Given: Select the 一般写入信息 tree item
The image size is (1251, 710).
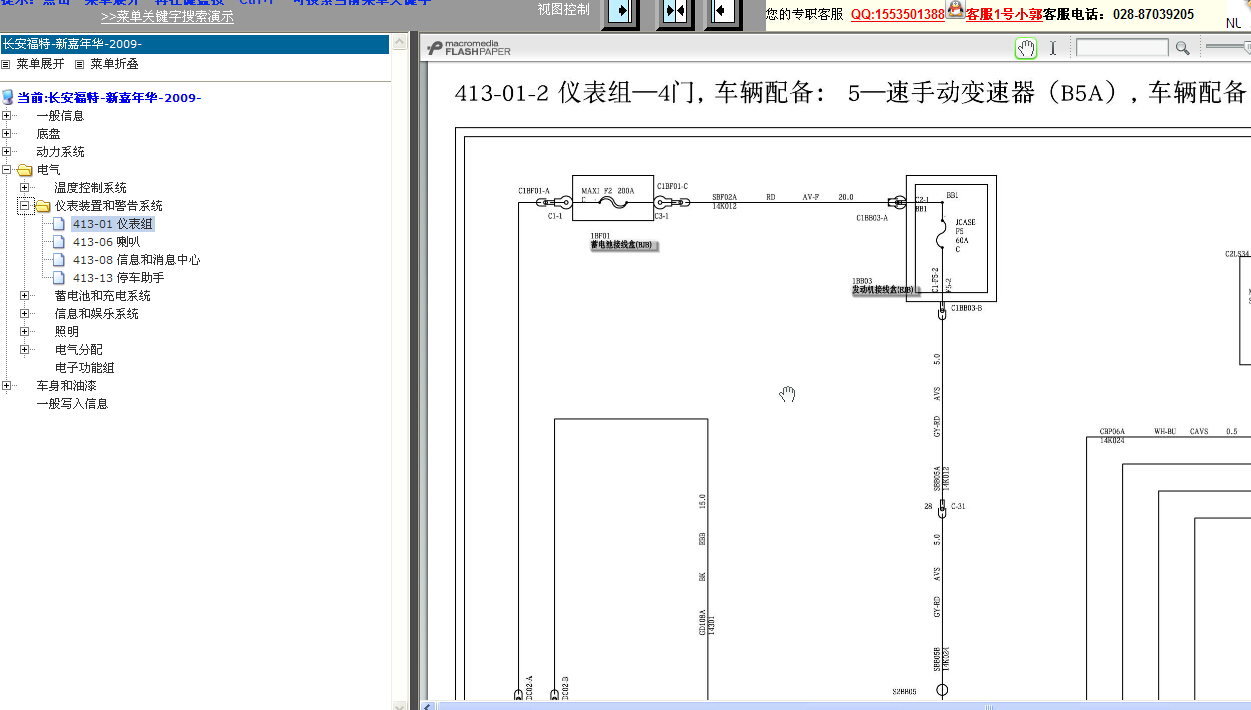Looking at the screenshot, I should [72, 404].
